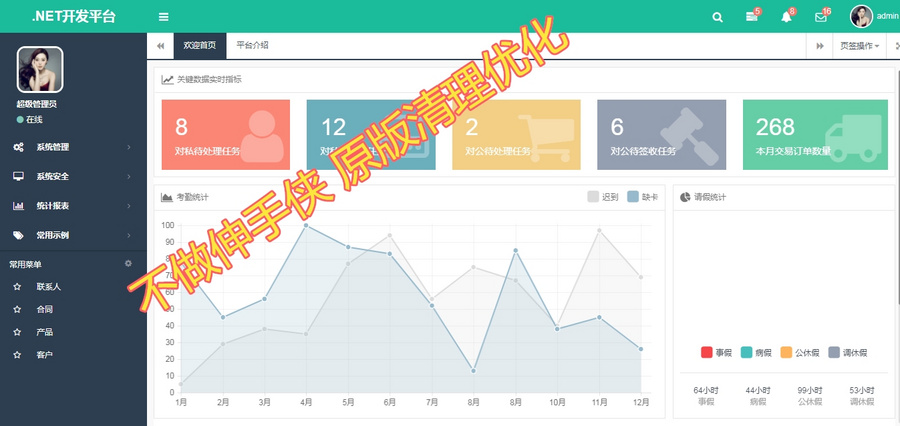Expand the 系统管理 menu chevron

[129, 148]
